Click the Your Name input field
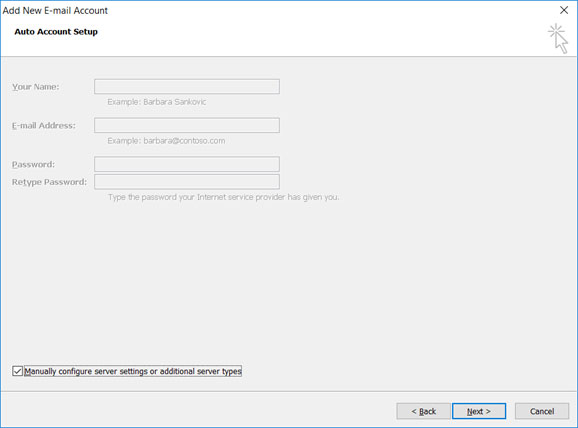578x428 pixels. [x=187, y=86]
